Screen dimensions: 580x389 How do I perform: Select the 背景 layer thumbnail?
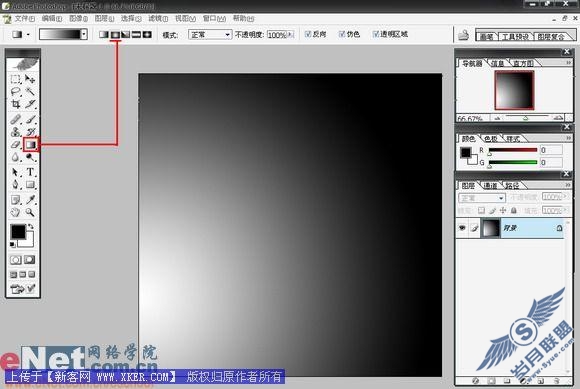point(490,228)
